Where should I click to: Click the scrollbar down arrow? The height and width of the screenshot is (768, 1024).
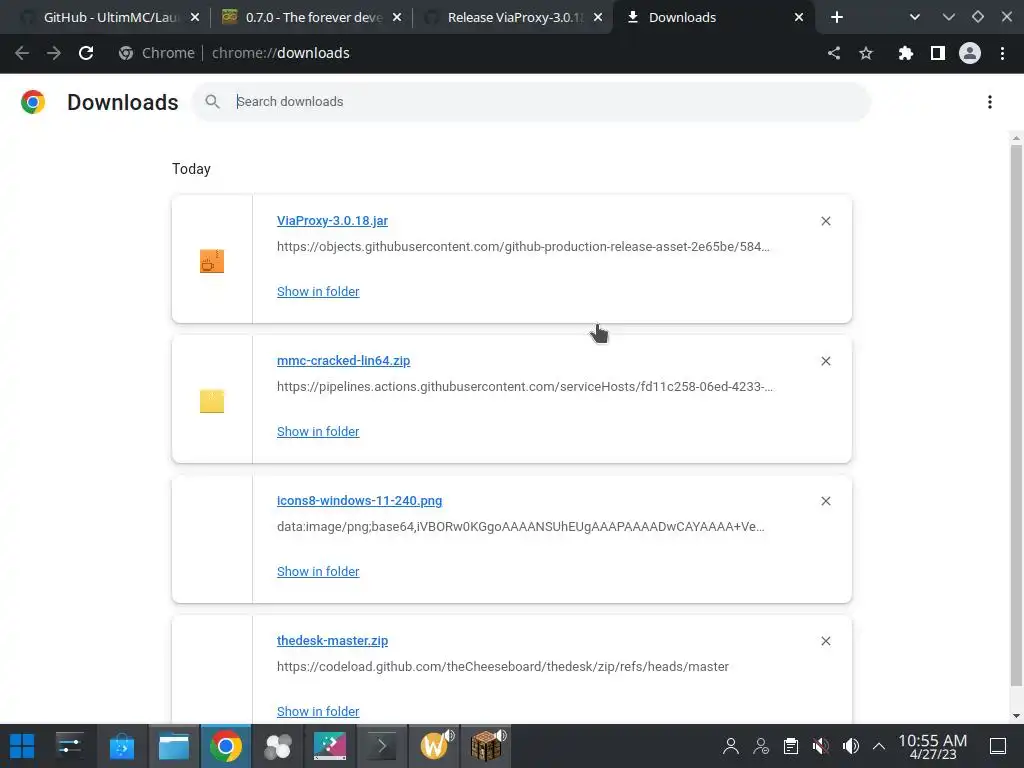tap(1016, 716)
